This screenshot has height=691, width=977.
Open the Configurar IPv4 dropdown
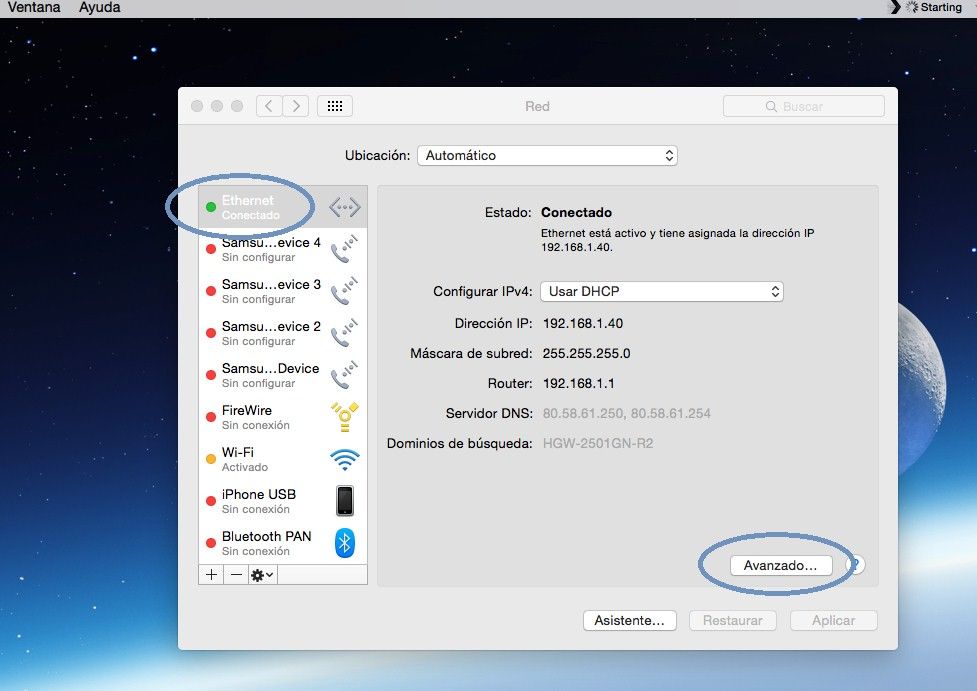click(662, 291)
